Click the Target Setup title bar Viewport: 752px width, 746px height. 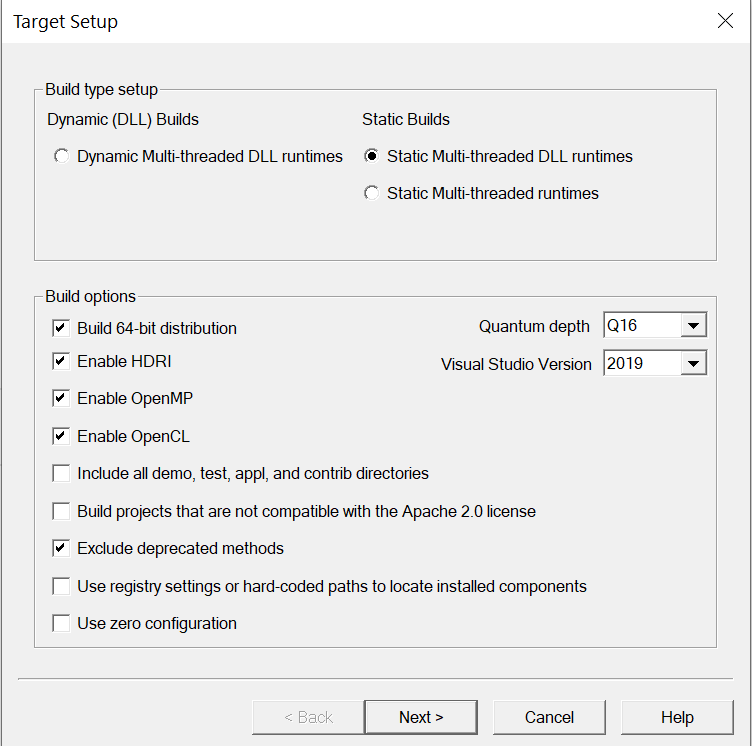pyautogui.click(x=350, y=21)
